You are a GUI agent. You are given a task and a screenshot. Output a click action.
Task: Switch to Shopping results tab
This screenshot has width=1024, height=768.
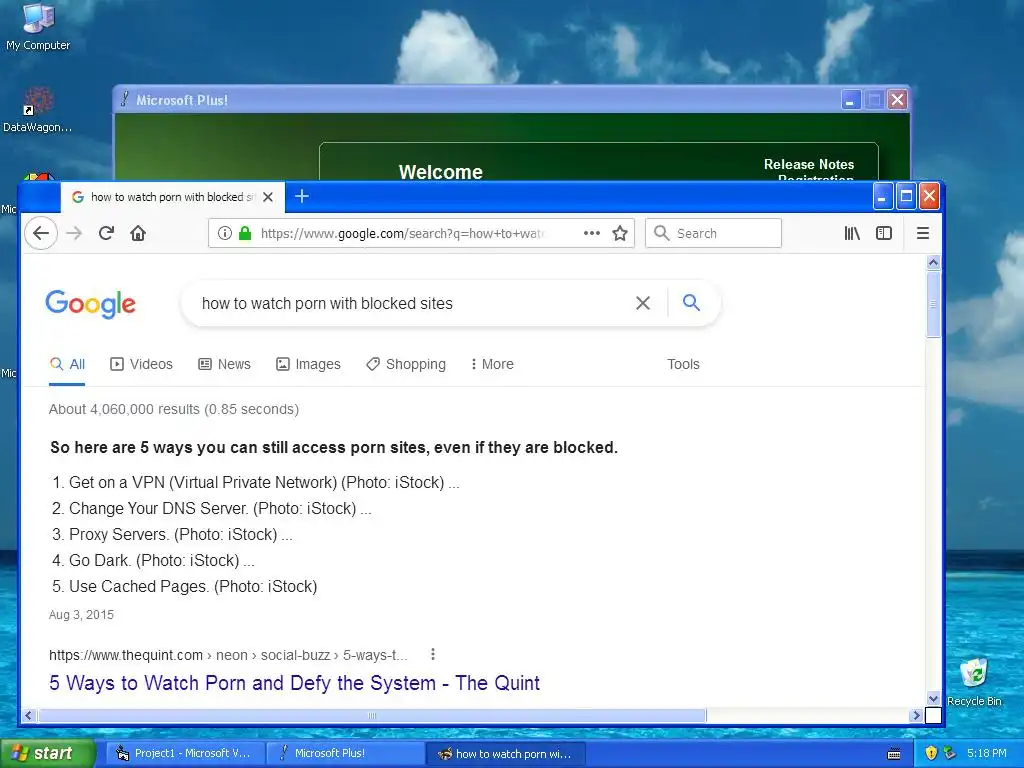pyautogui.click(x=406, y=364)
